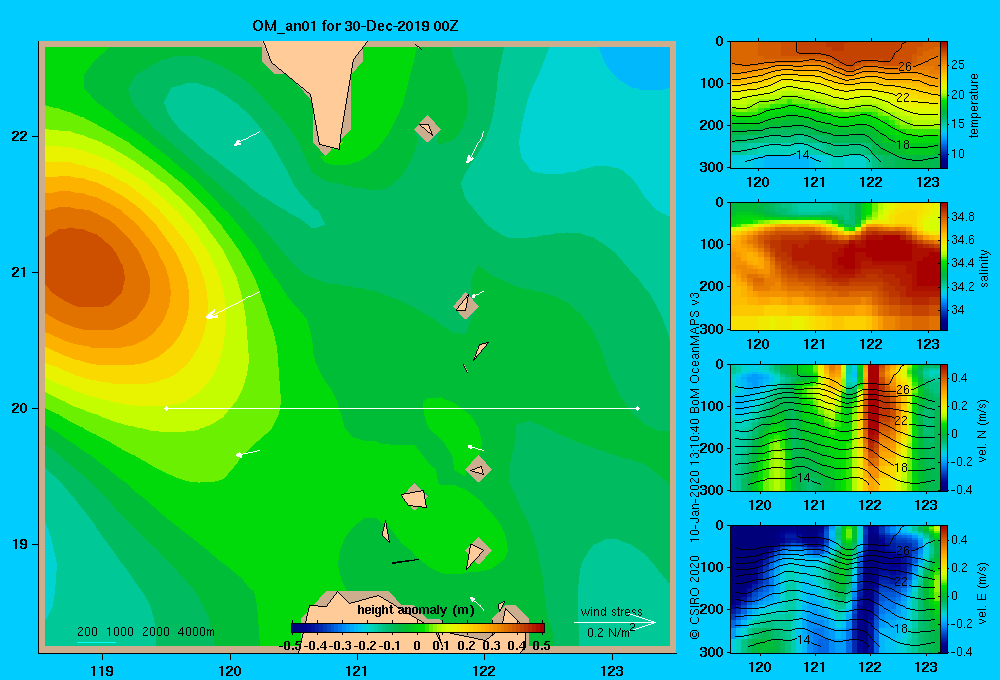Click longitude label 123 under main map
The height and width of the screenshot is (680, 1000).
click(612, 671)
